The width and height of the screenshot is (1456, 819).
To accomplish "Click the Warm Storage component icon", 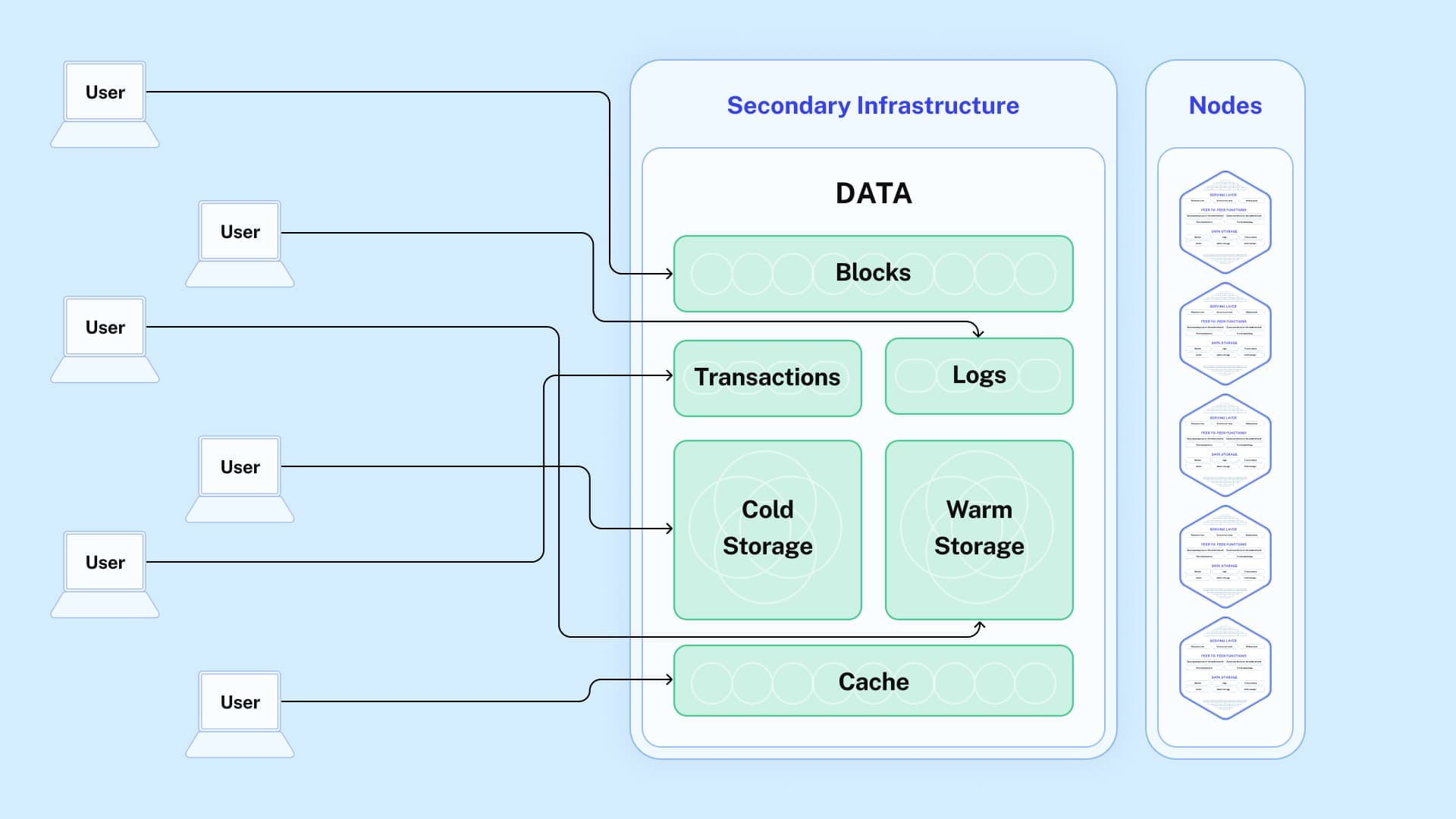I will (978, 530).
